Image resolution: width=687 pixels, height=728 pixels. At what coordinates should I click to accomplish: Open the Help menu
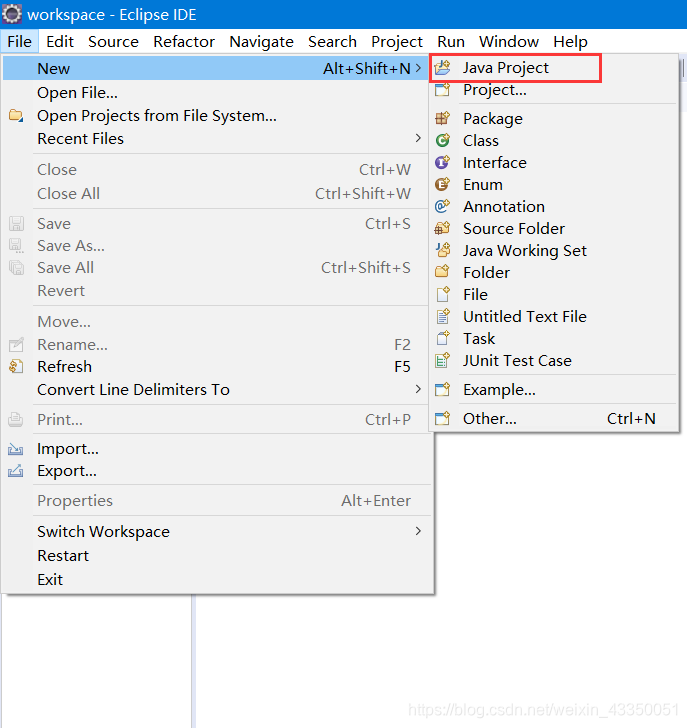[x=570, y=42]
